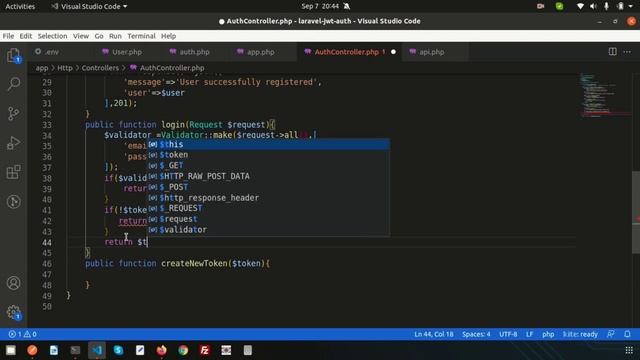This screenshot has height=360, width=640.
Task: Open the Run and Debug view
Action: 13,143
